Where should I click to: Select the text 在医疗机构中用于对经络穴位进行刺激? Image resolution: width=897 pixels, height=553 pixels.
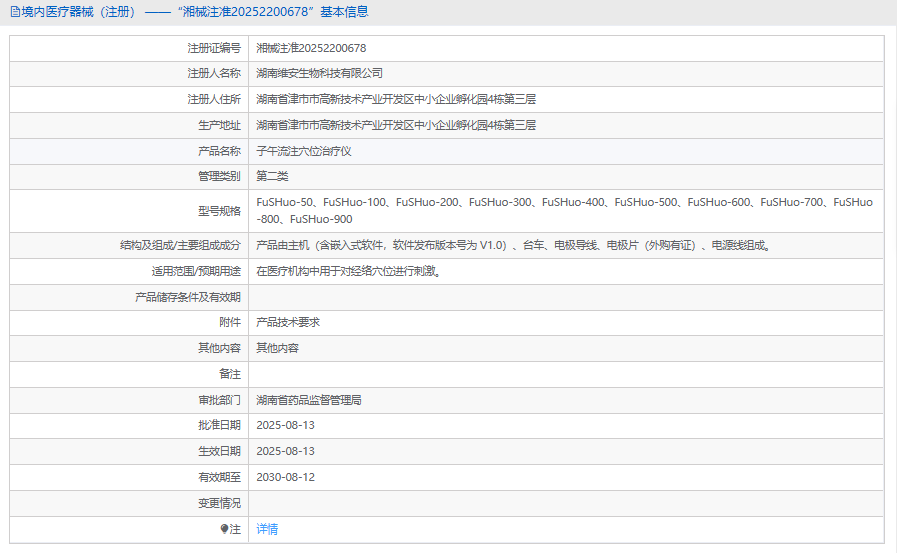(348, 271)
